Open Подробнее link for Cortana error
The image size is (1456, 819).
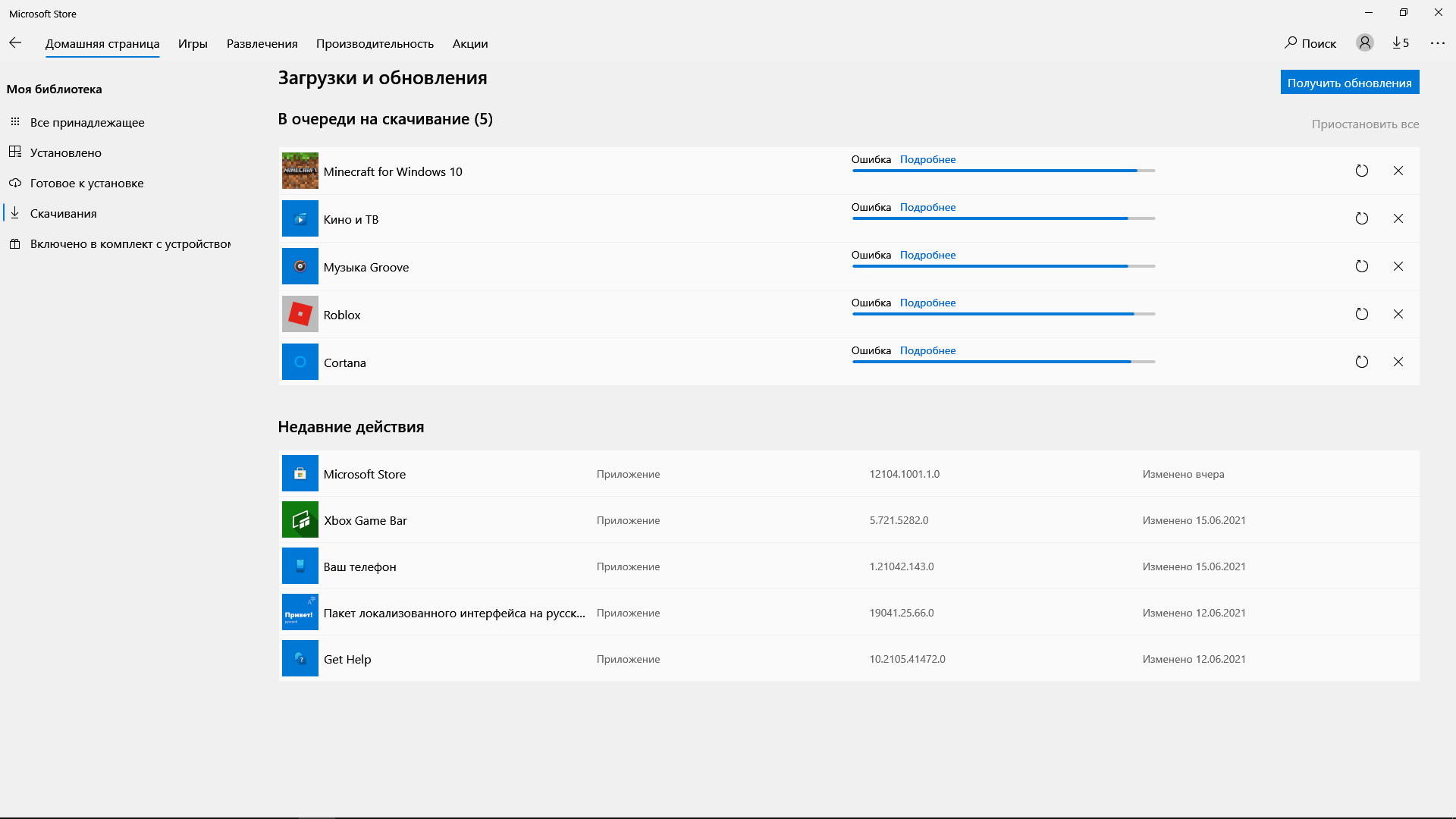pos(927,350)
